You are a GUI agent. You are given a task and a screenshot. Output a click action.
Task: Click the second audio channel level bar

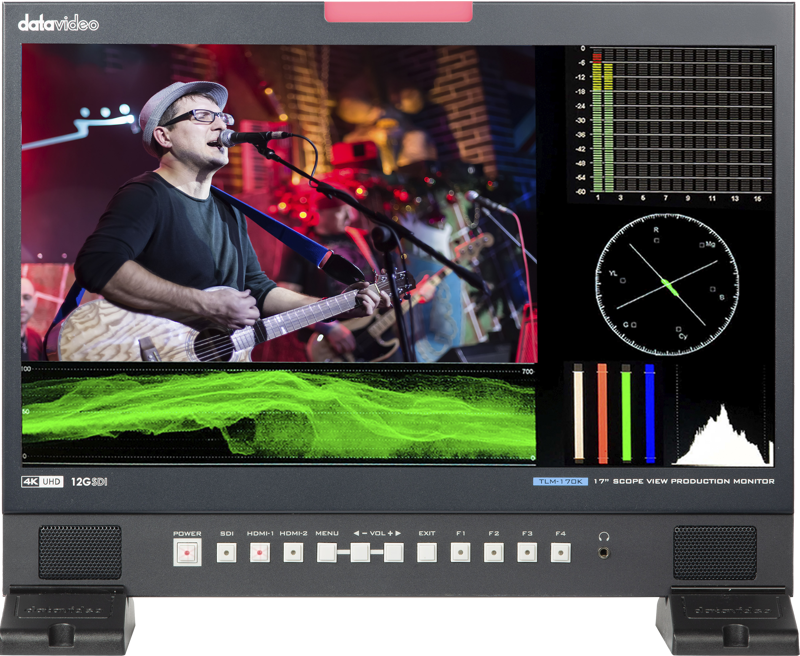[608, 127]
